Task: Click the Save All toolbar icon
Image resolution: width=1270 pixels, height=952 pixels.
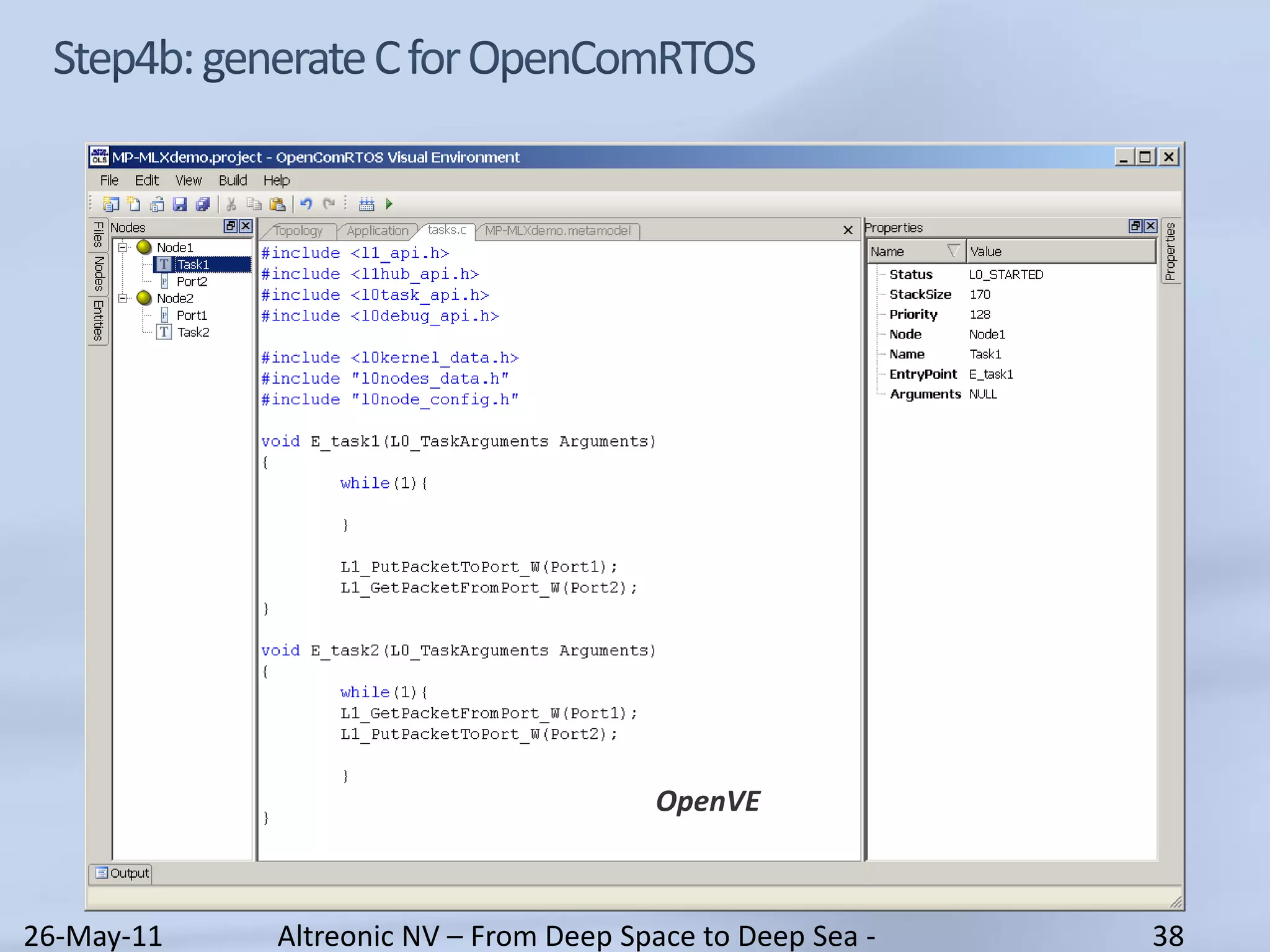Action: click(203, 204)
